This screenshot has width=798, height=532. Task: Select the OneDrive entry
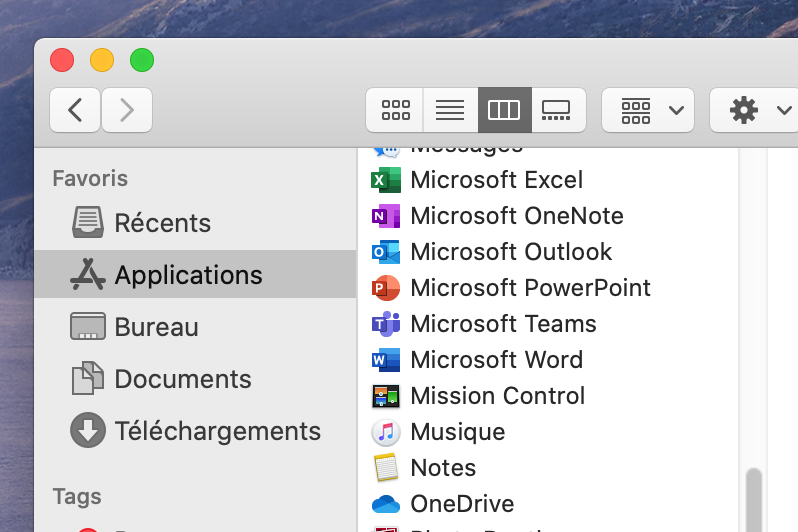[461, 504]
